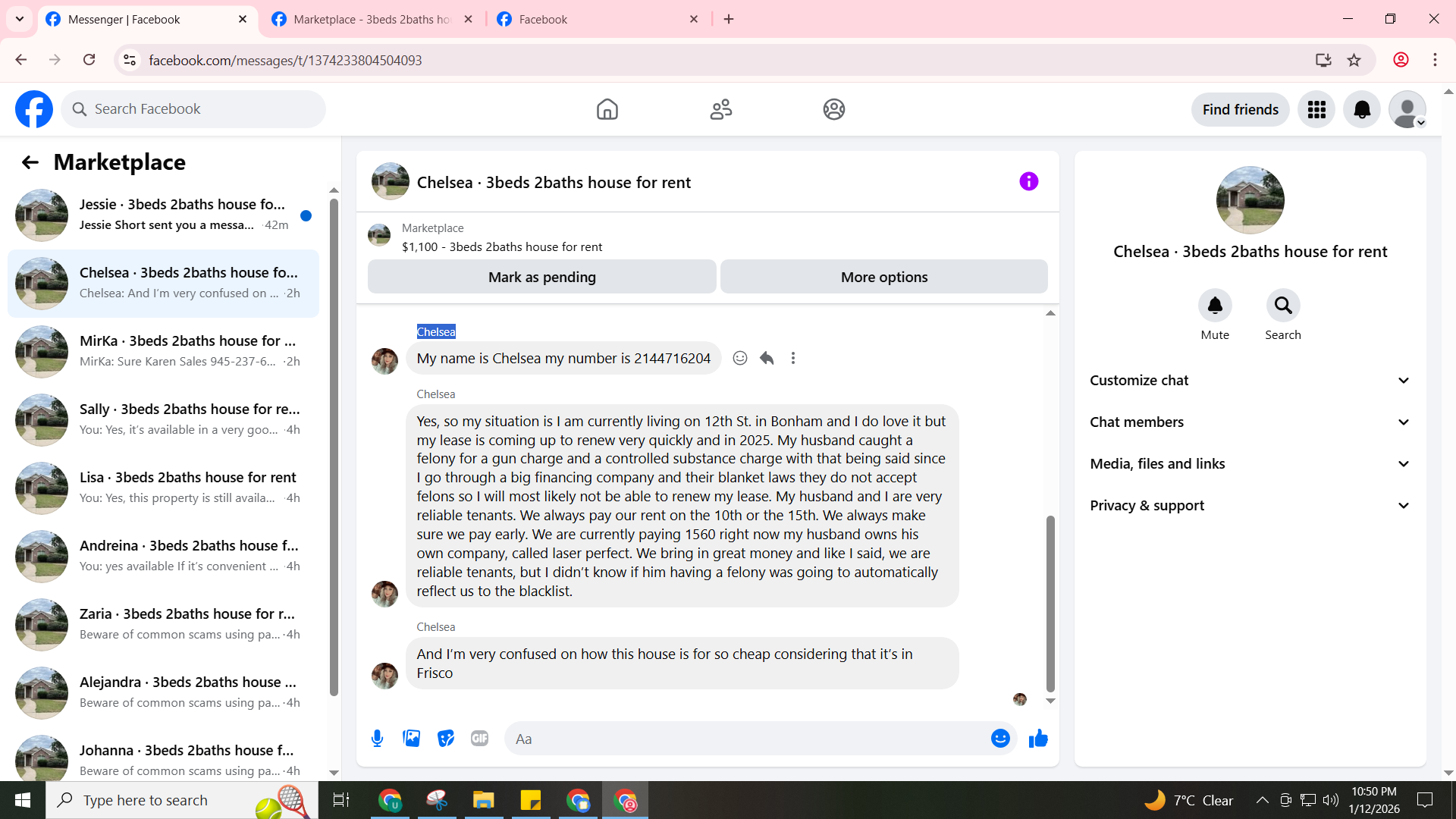Viewport: 1456px width, 819px height.
Task: Open the GIF picker icon
Action: [479, 739]
